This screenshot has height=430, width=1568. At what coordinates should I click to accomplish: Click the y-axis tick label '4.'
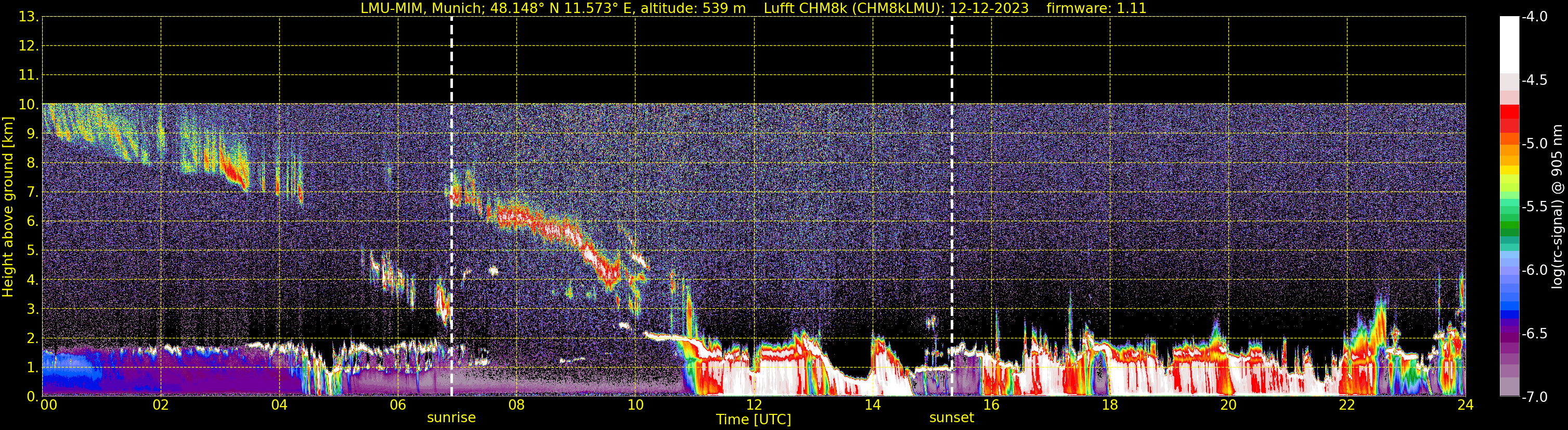32,280
